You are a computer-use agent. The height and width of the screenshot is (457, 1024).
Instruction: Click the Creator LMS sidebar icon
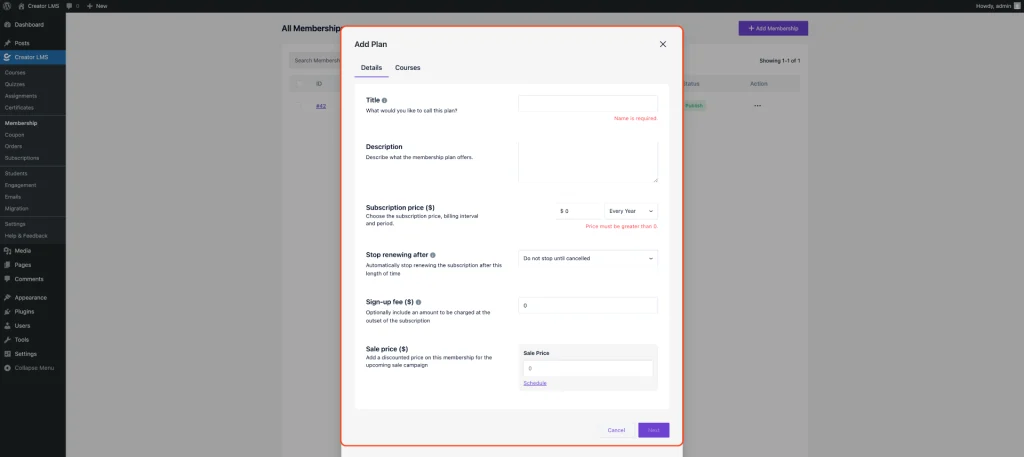(7, 57)
